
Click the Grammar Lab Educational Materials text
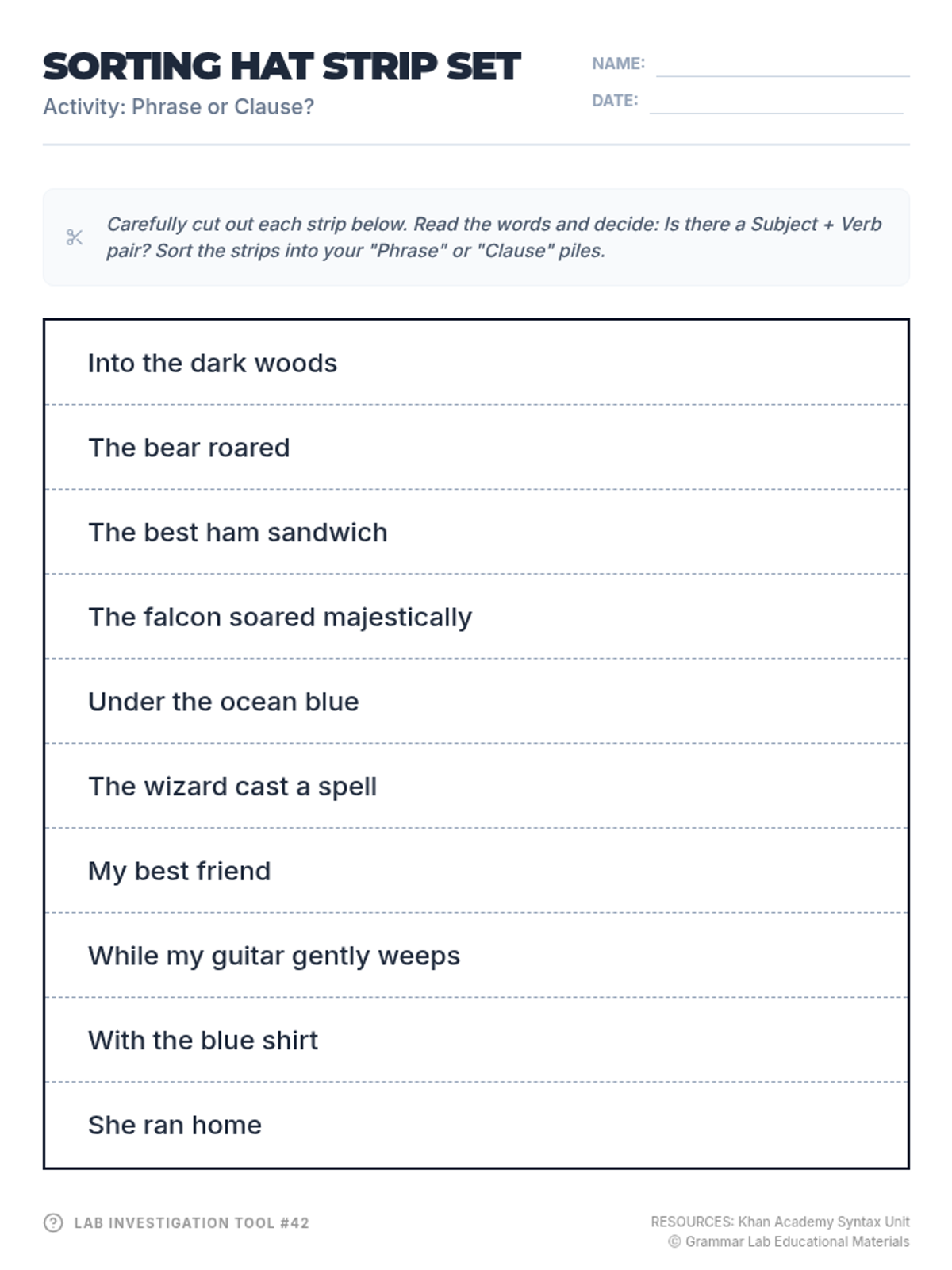pos(797,1242)
